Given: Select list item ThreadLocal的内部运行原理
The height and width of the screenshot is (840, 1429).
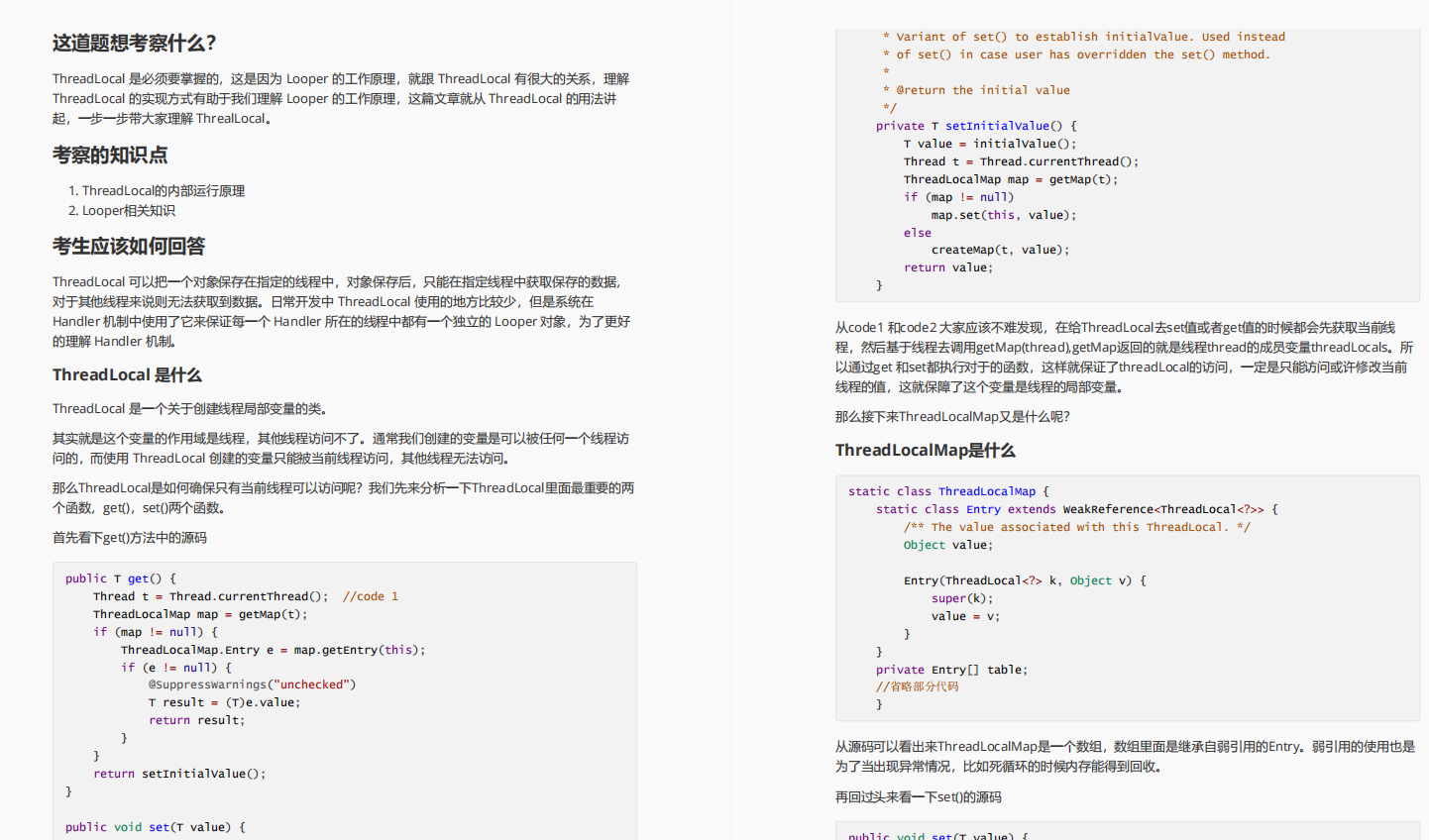Looking at the screenshot, I should click(x=164, y=191).
